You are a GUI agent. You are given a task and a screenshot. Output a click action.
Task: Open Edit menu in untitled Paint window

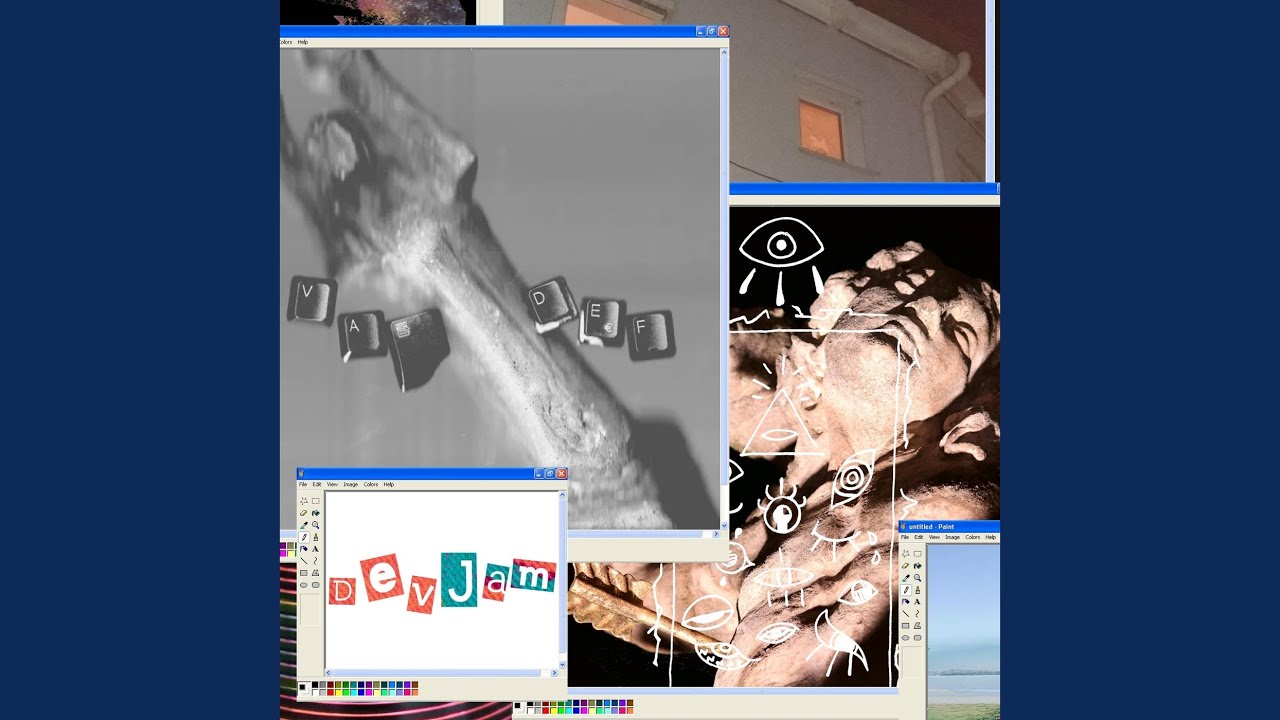pos(919,537)
